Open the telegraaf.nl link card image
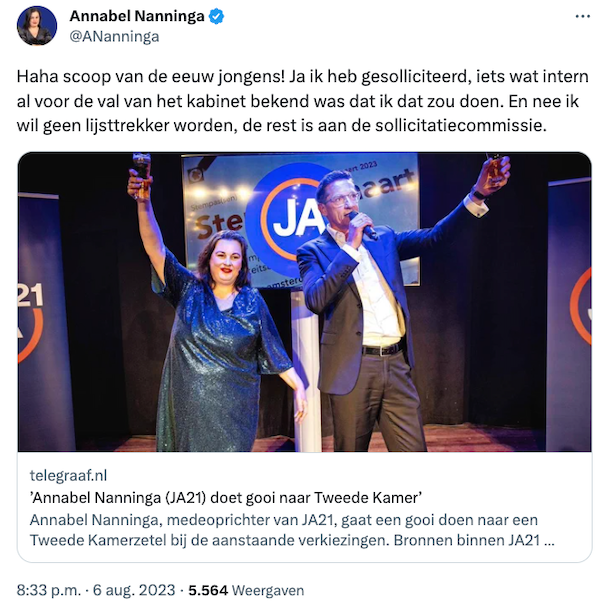The image size is (600, 613). click(304, 302)
